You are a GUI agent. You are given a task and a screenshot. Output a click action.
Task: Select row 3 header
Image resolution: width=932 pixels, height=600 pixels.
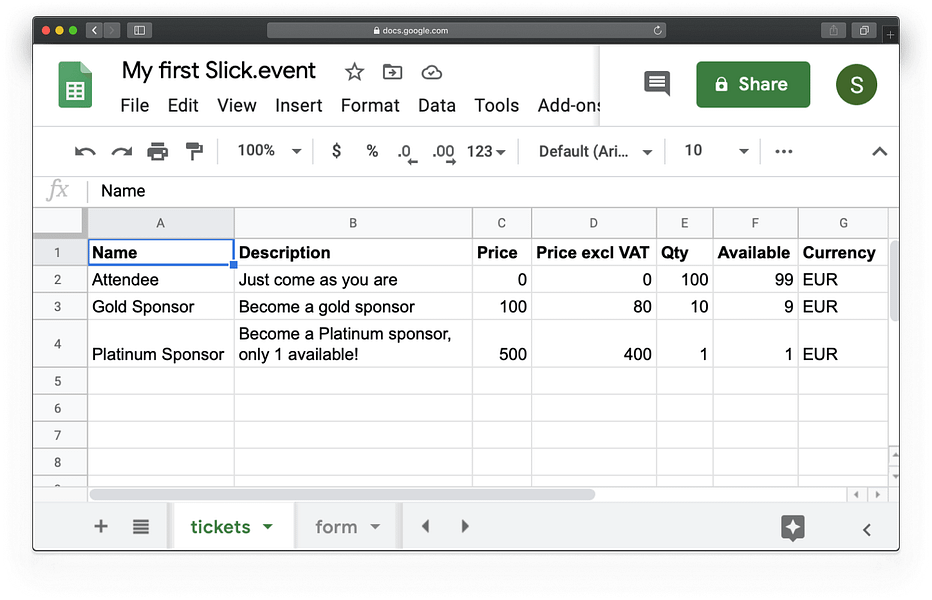(x=58, y=307)
